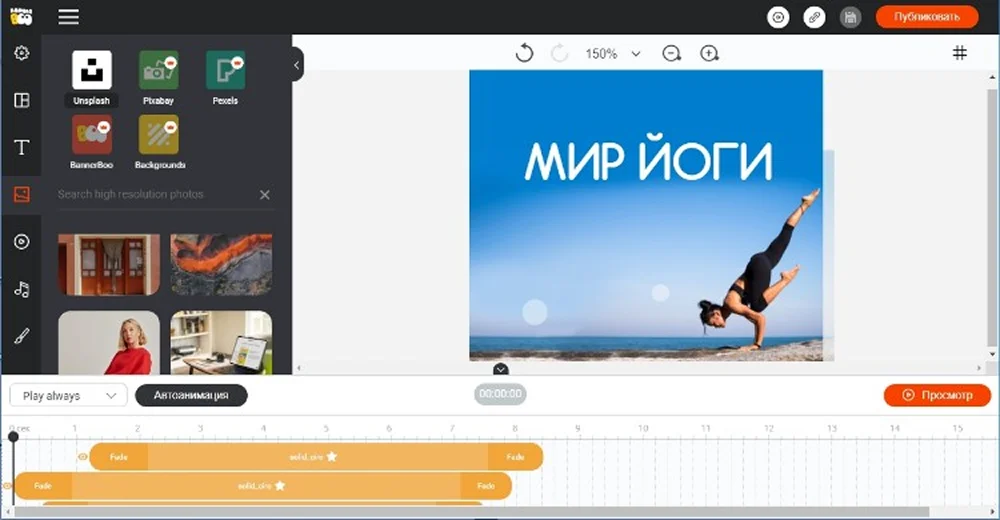Toggle visibility of track starting after 1 sec

82,457
